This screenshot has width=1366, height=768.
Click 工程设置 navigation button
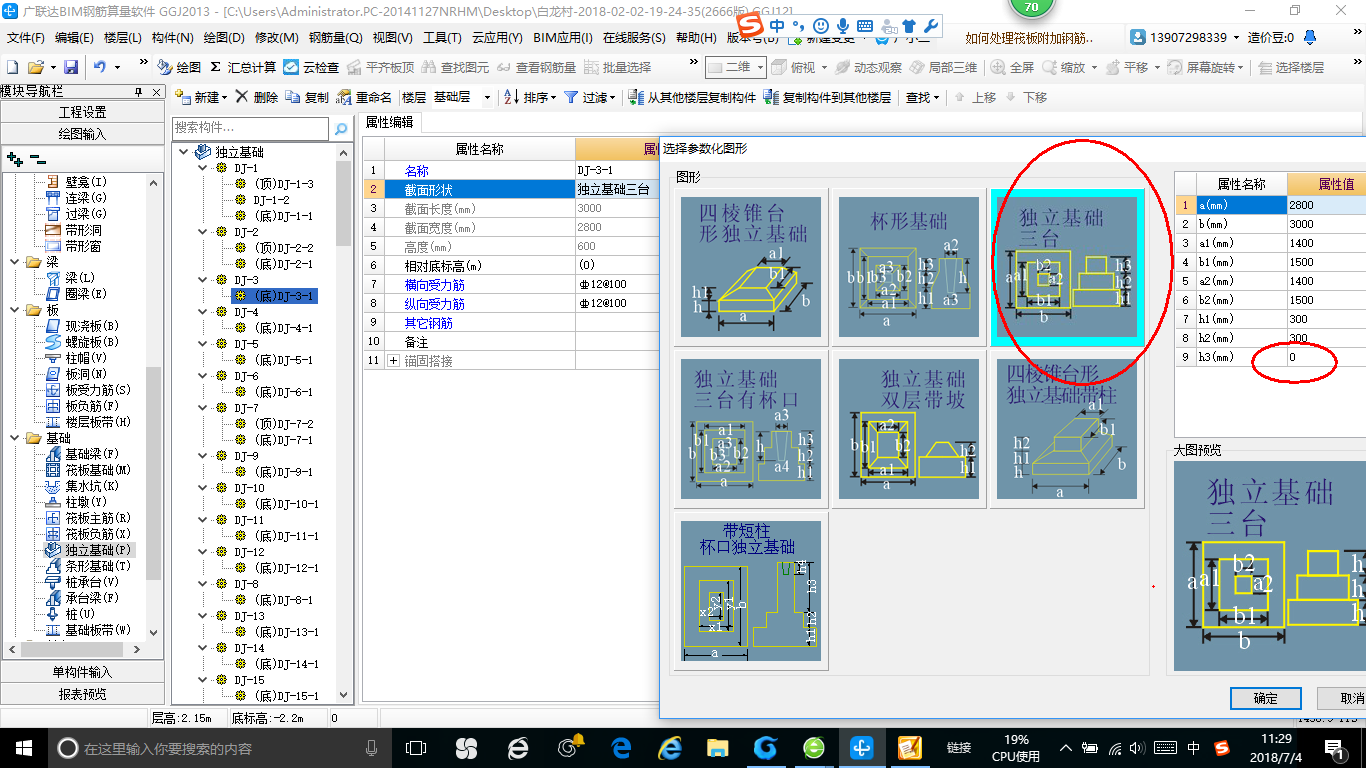[x=83, y=112]
